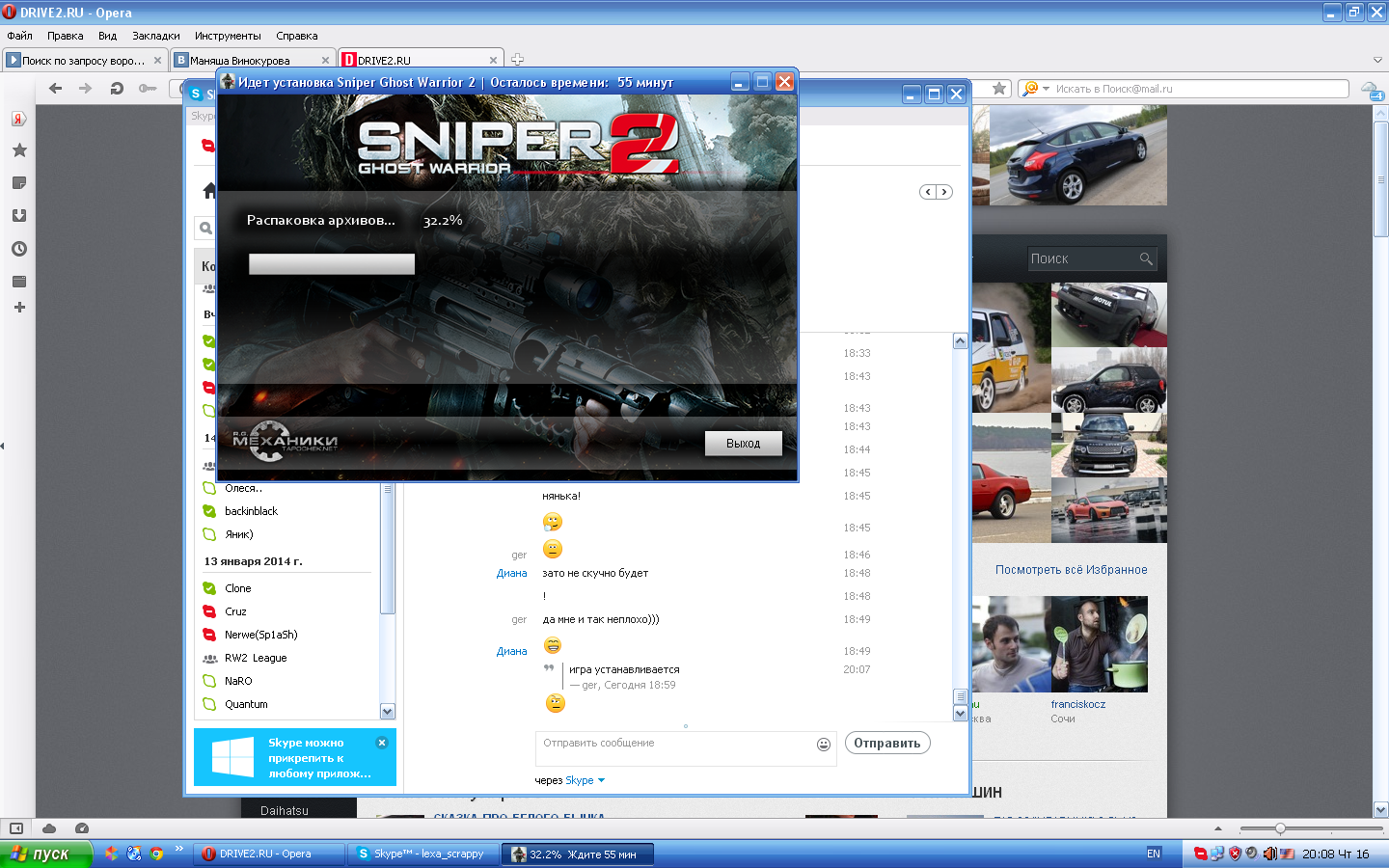1389x868 pixels.
Task: Open the Закладки menu
Action: [x=155, y=36]
